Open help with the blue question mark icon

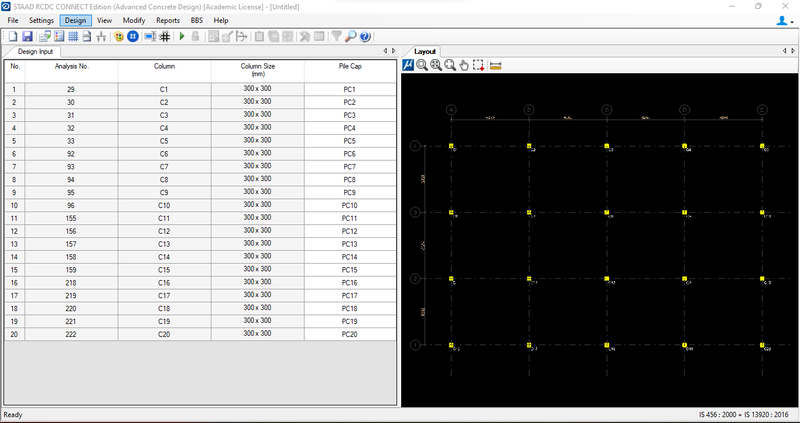click(364, 36)
